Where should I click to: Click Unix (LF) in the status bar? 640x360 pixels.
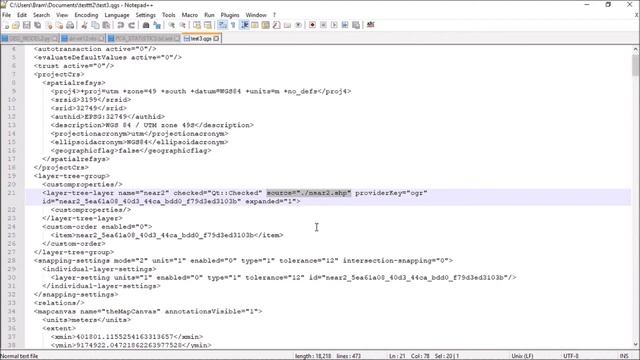coord(522,356)
